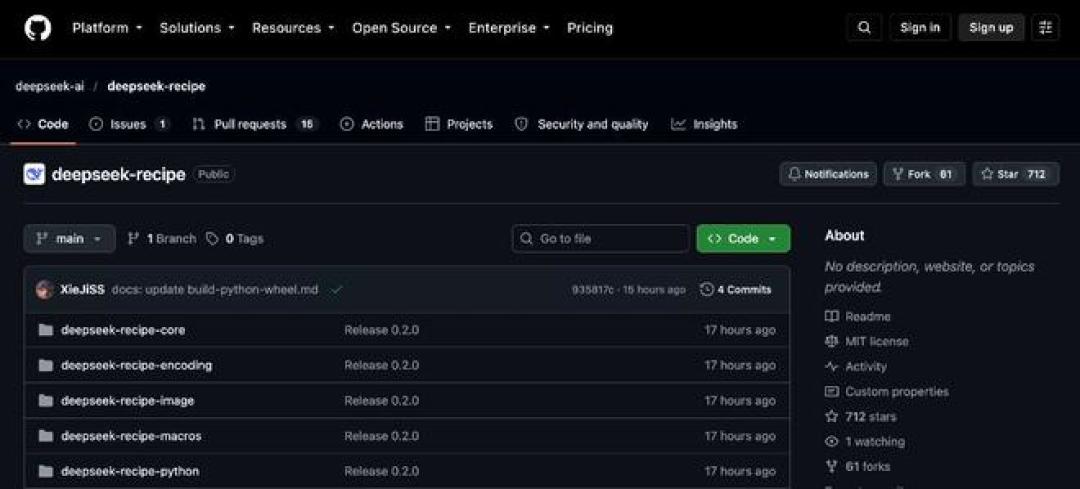The height and width of the screenshot is (489, 1080).
Task: Open the Platform dropdown menu
Action: pyautogui.click(x=107, y=28)
